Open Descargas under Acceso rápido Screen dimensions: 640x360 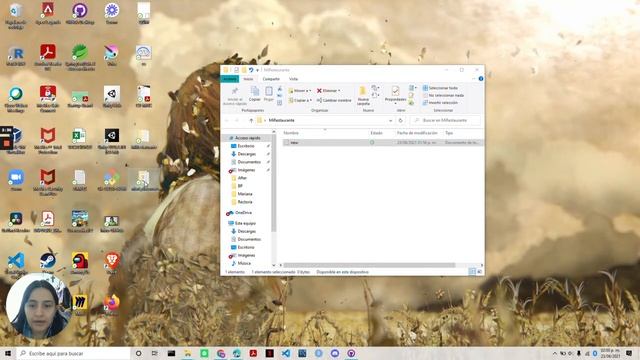[x=247, y=154]
